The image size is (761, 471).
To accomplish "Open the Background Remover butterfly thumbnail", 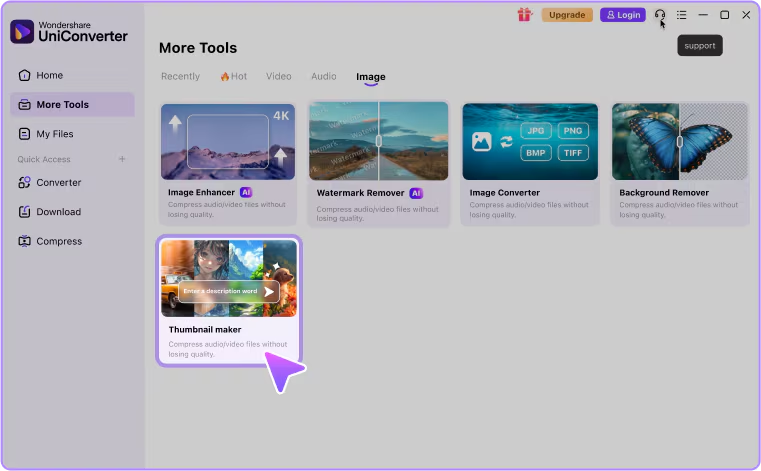I will pos(679,142).
